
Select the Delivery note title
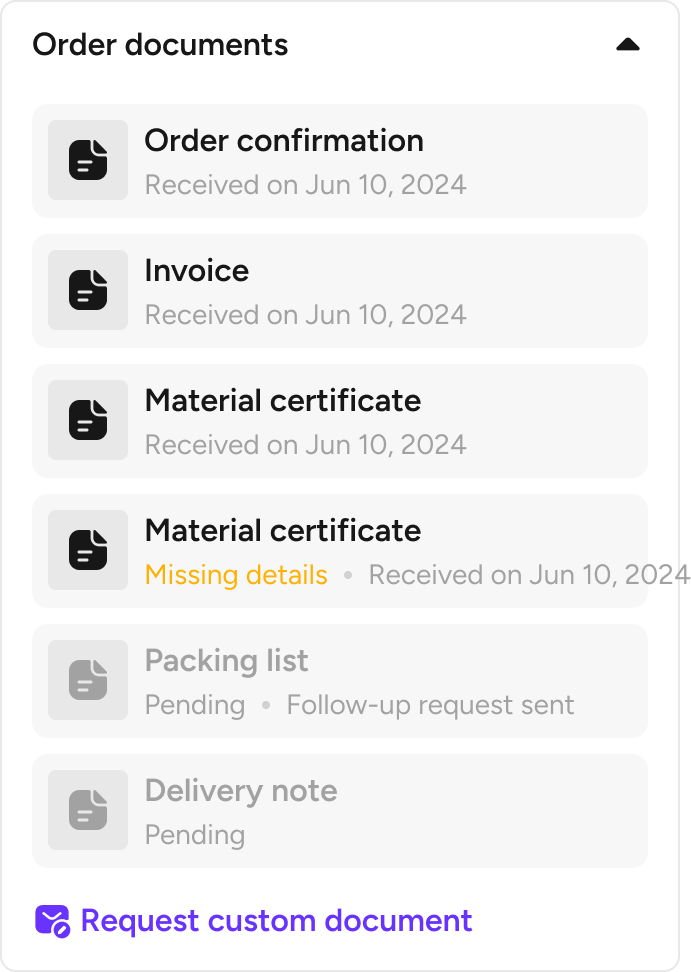pos(241,791)
